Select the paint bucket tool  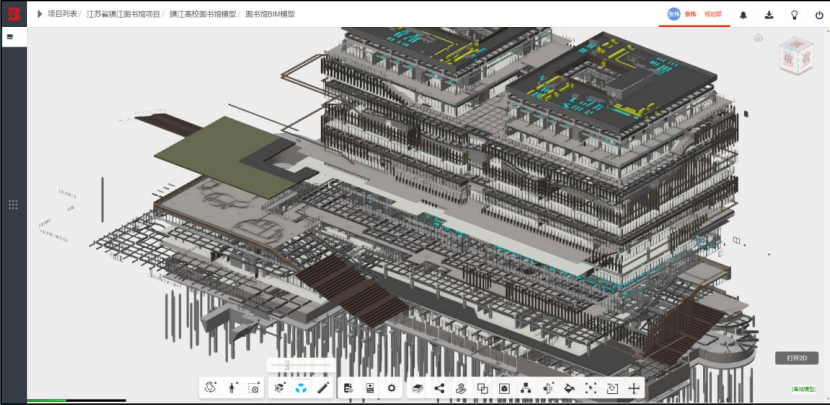[x=569, y=388]
